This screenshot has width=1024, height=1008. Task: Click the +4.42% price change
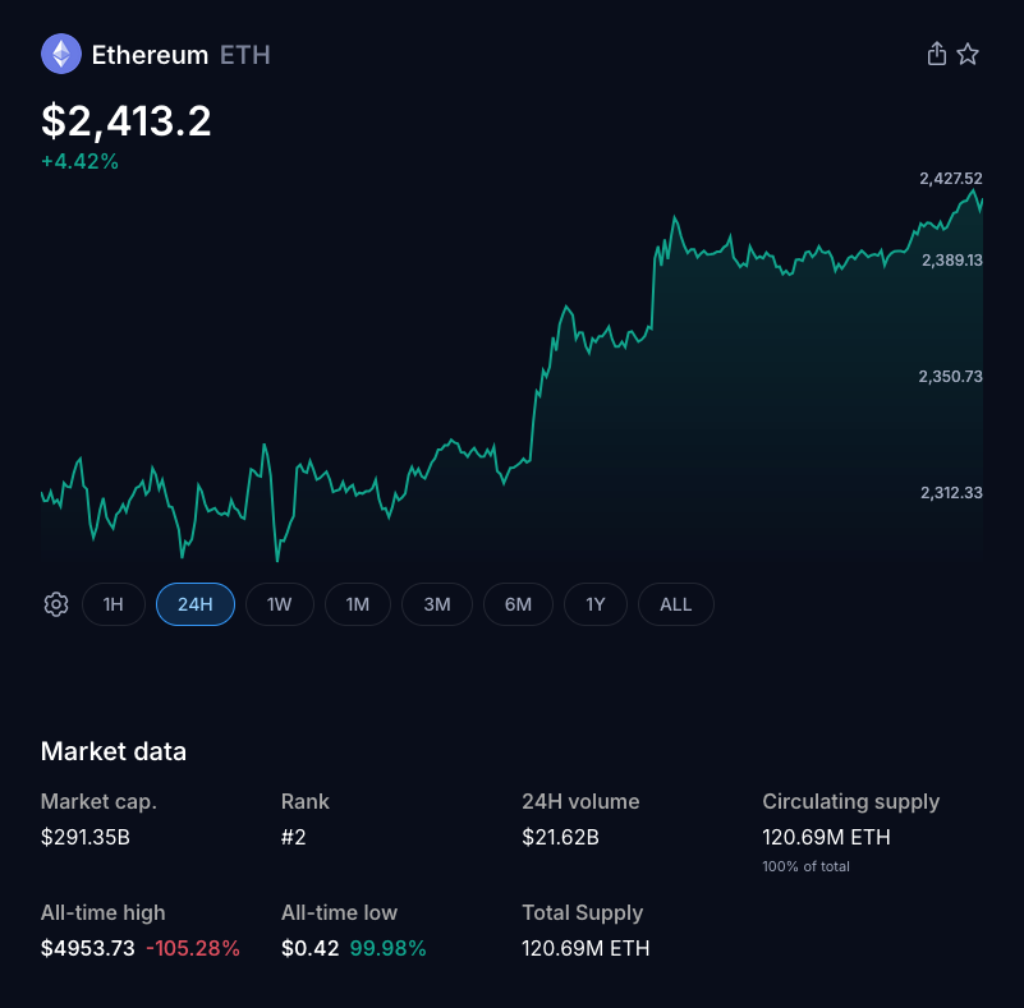pos(80,161)
